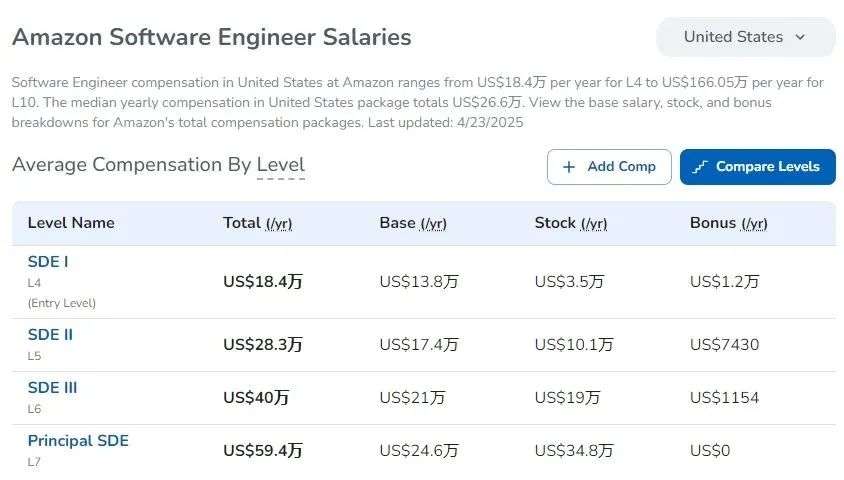Click the Stock (/yr) column header
This screenshot has width=844, height=480.
pyautogui.click(x=571, y=223)
